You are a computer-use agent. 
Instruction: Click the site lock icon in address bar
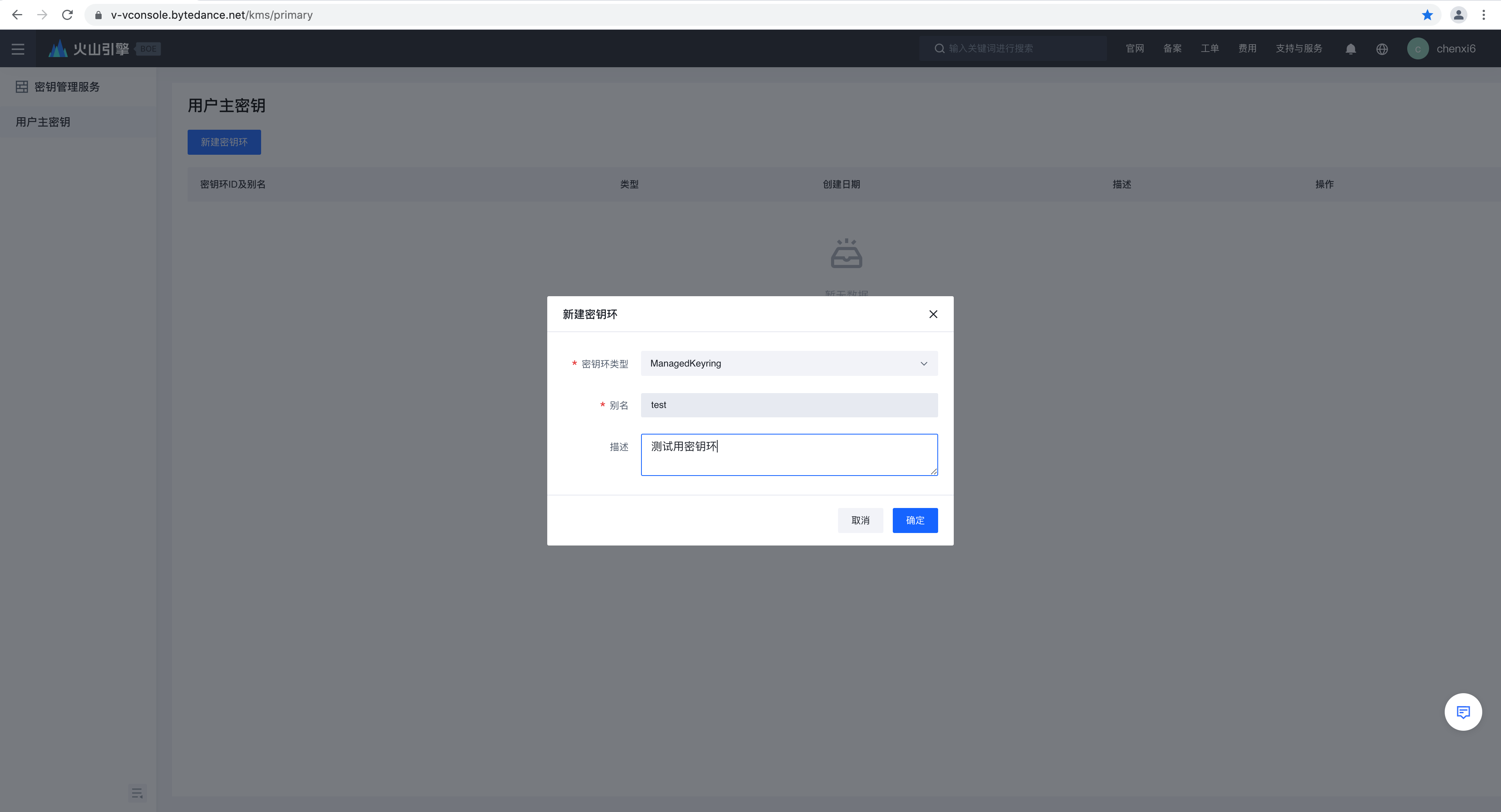(99, 15)
